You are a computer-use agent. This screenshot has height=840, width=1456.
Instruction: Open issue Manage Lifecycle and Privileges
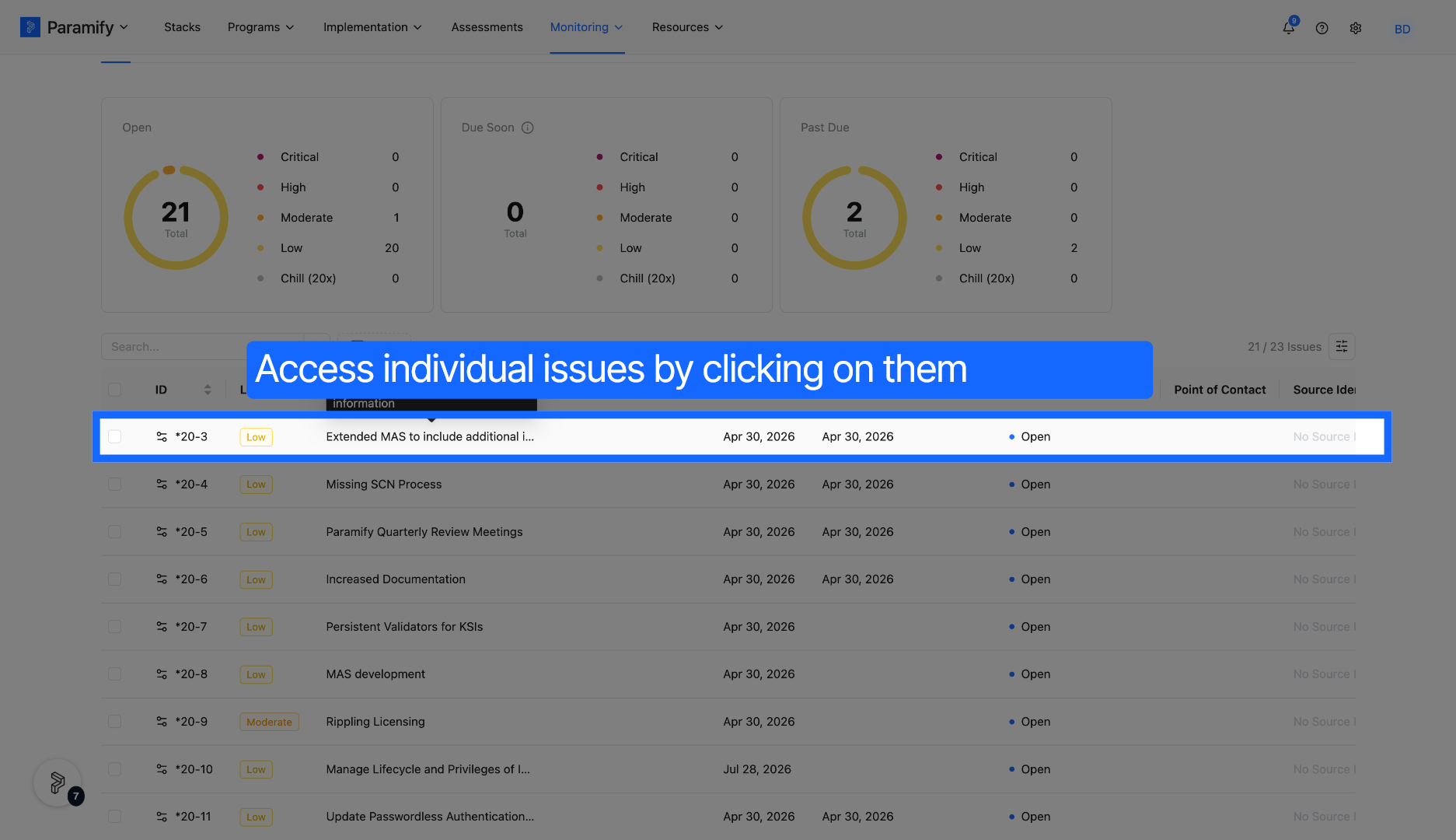428,769
